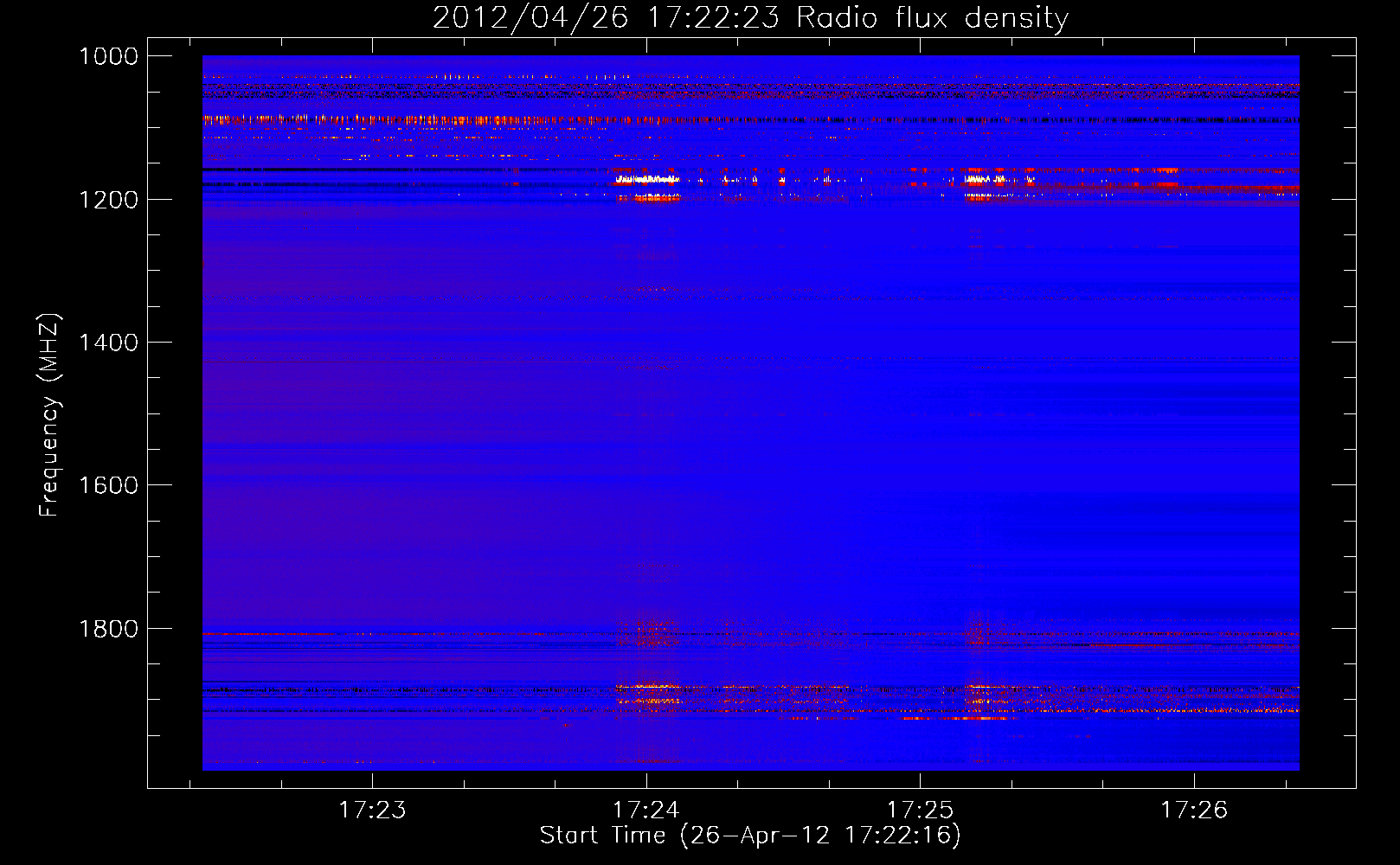Click the "Start Time (26-Apr-12 17:22:16)" label
The image size is (1400, 865).
coord(750,835)
